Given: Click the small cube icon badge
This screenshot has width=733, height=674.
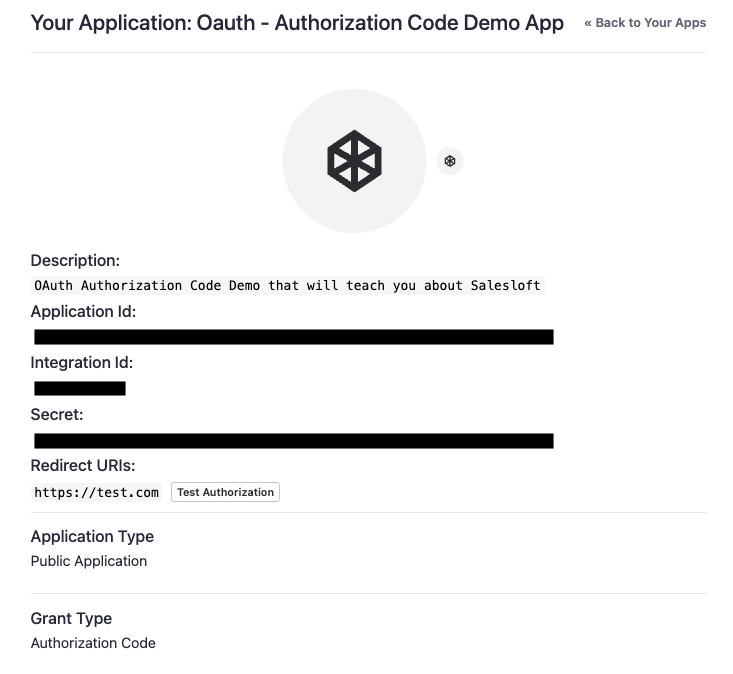Looking at the screenshot, I should pos(450,161).
